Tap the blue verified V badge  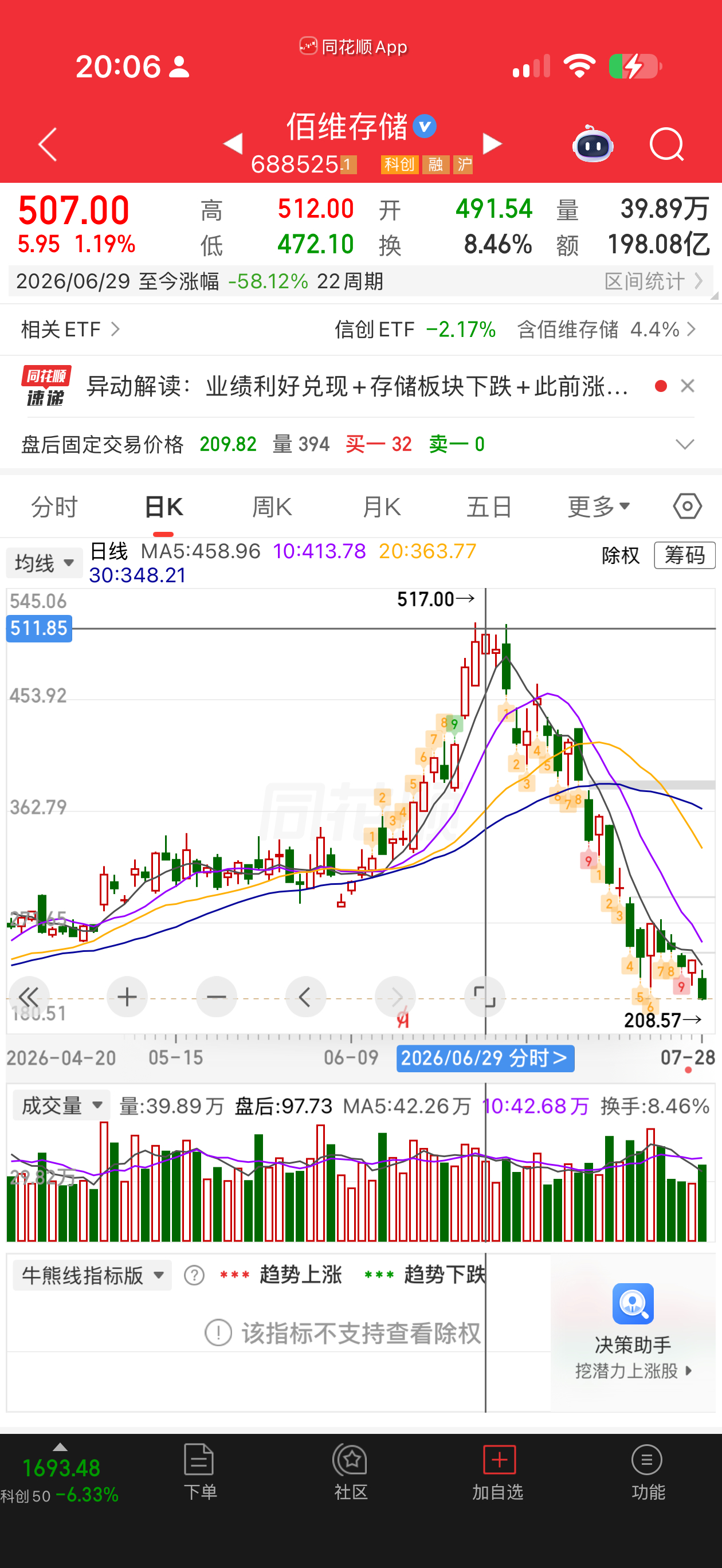coord(424,126)
